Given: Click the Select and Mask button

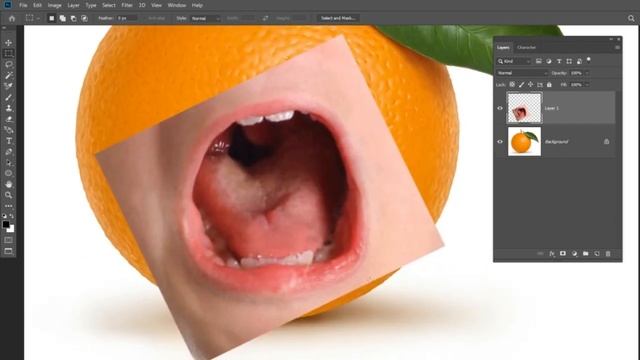Looking at the screenshot, I should pos(338,18).
